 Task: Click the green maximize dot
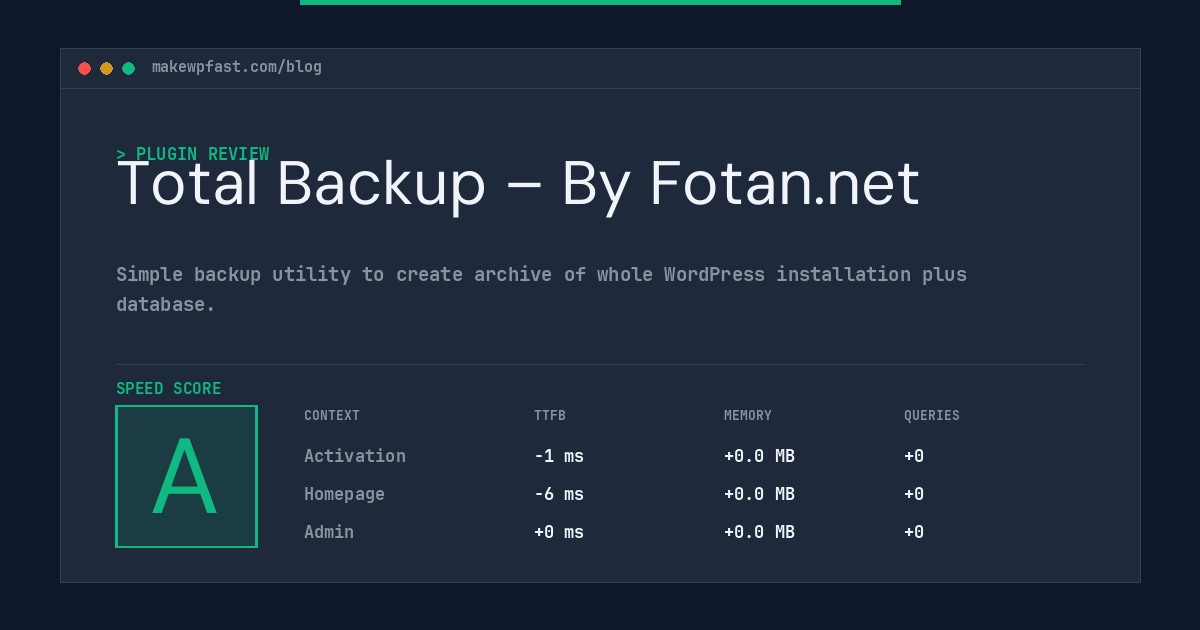(x=128, y=68)
